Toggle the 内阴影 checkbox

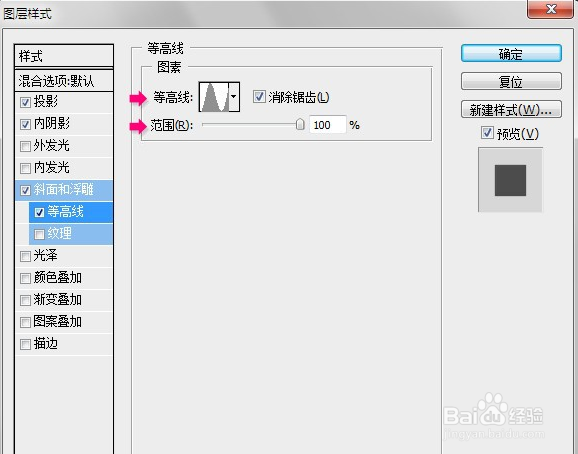point(25,125)
